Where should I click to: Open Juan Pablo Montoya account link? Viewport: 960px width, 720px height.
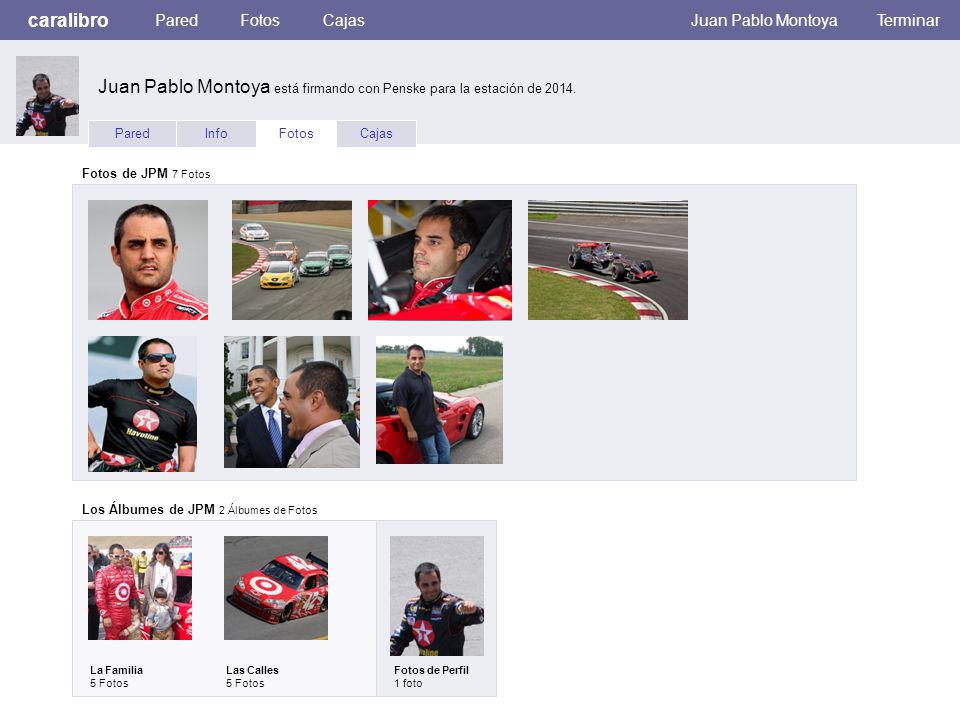tap(764, 20)
